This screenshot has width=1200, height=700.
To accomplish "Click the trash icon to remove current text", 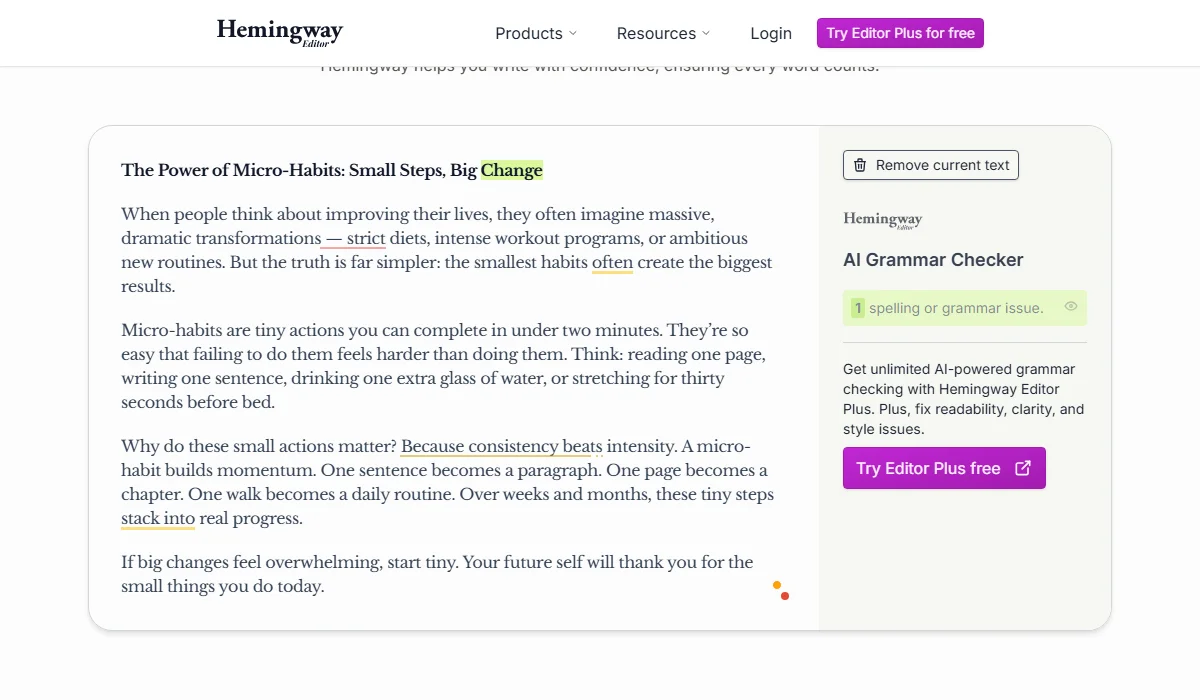I will [861, 165].
